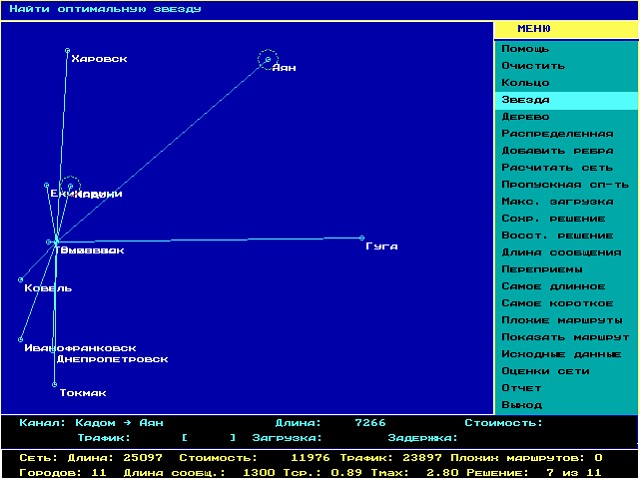The image size is (640, 480).
Task: Click the Трафик bracketed input field
Action: click(x=209, y=438)
